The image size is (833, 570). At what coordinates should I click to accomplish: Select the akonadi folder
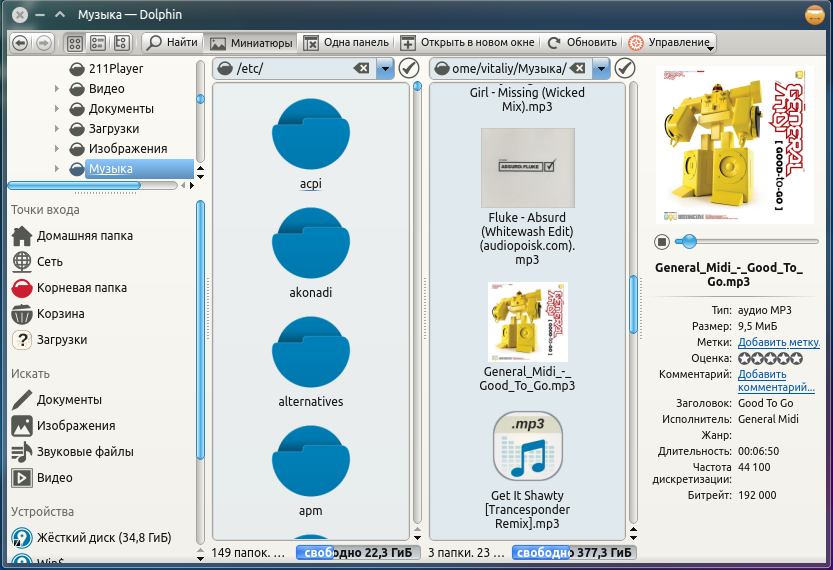coord(311,253)
